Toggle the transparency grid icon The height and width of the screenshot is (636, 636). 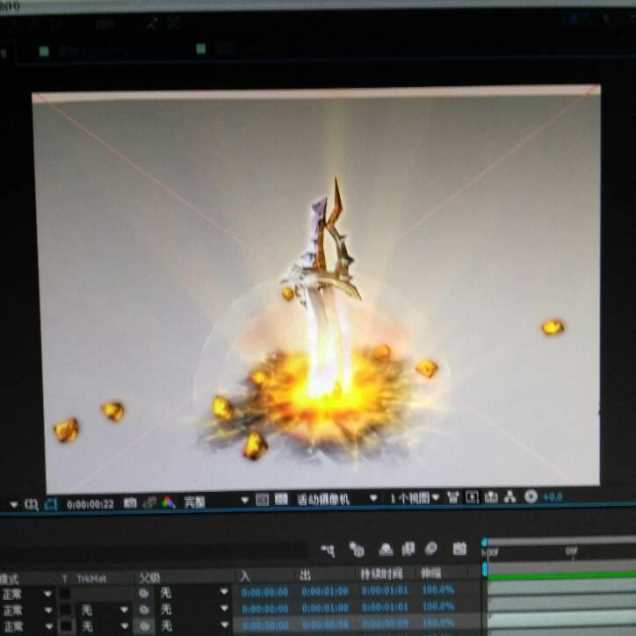281,499
